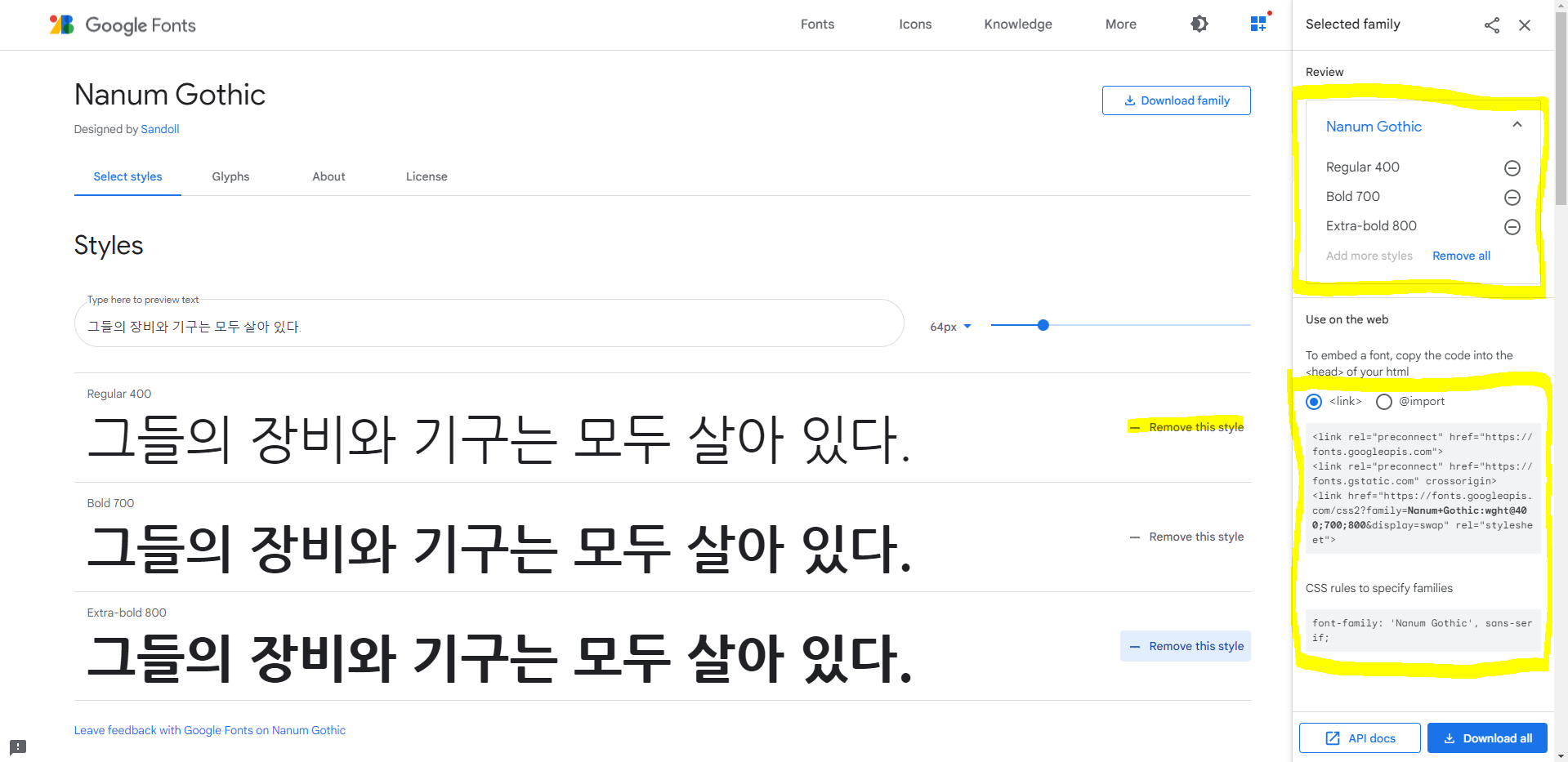Open the Fonts menu
Viewport: 1568px width, 762px height.
coord(817,25)
